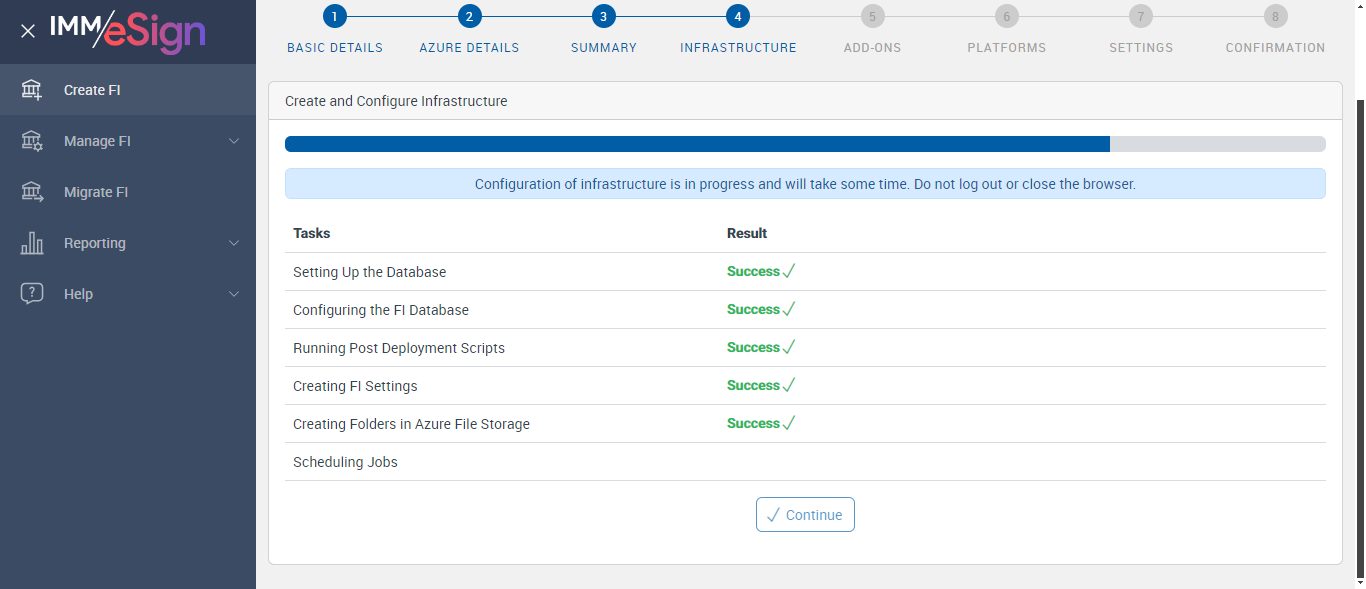Go to step 3 circle Summary

[603, 16]
